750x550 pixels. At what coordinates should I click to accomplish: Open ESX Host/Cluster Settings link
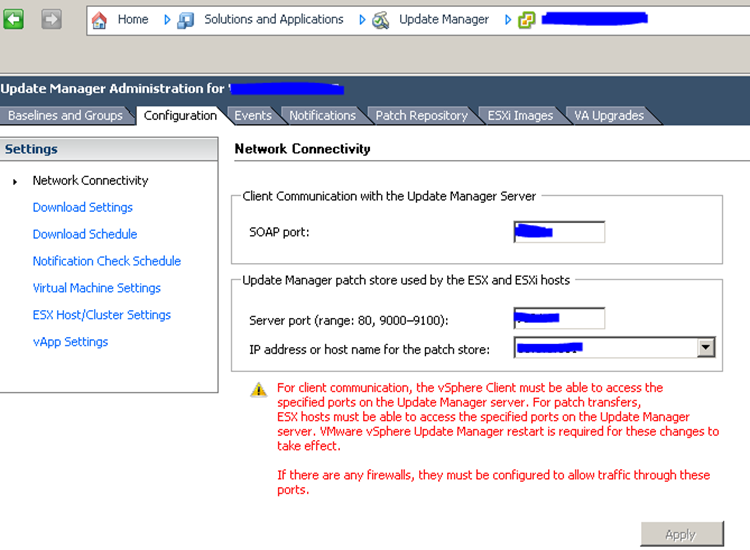pyautogui.click(x=101, y=315)
